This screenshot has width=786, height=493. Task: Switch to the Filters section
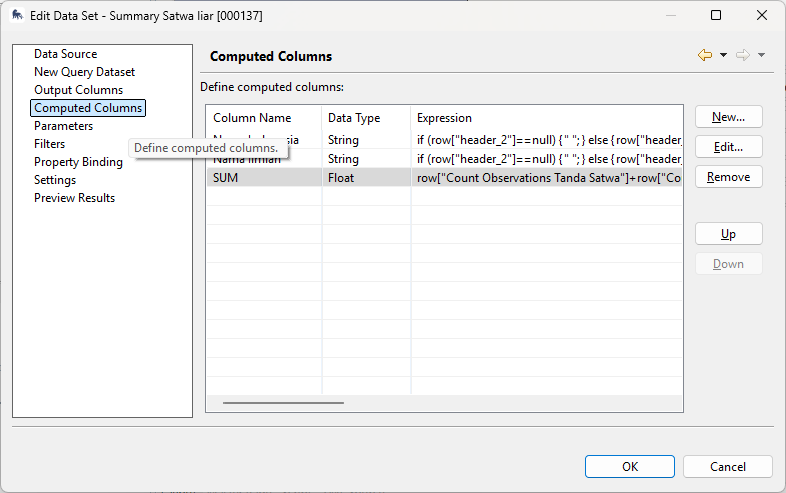coord(49,144)
